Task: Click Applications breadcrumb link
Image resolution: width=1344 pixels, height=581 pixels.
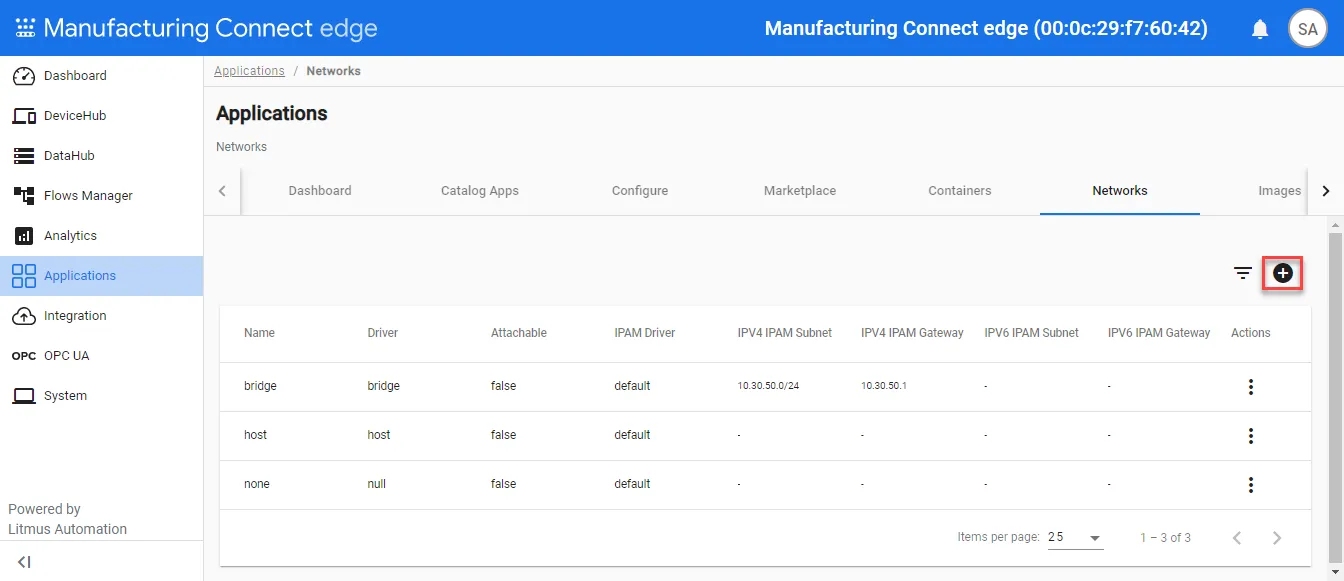Action: (x=249, y=71)
